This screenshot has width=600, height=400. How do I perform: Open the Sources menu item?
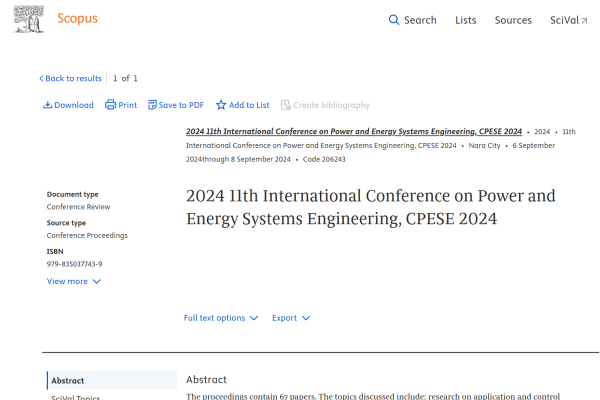click(x=513, y=20)
